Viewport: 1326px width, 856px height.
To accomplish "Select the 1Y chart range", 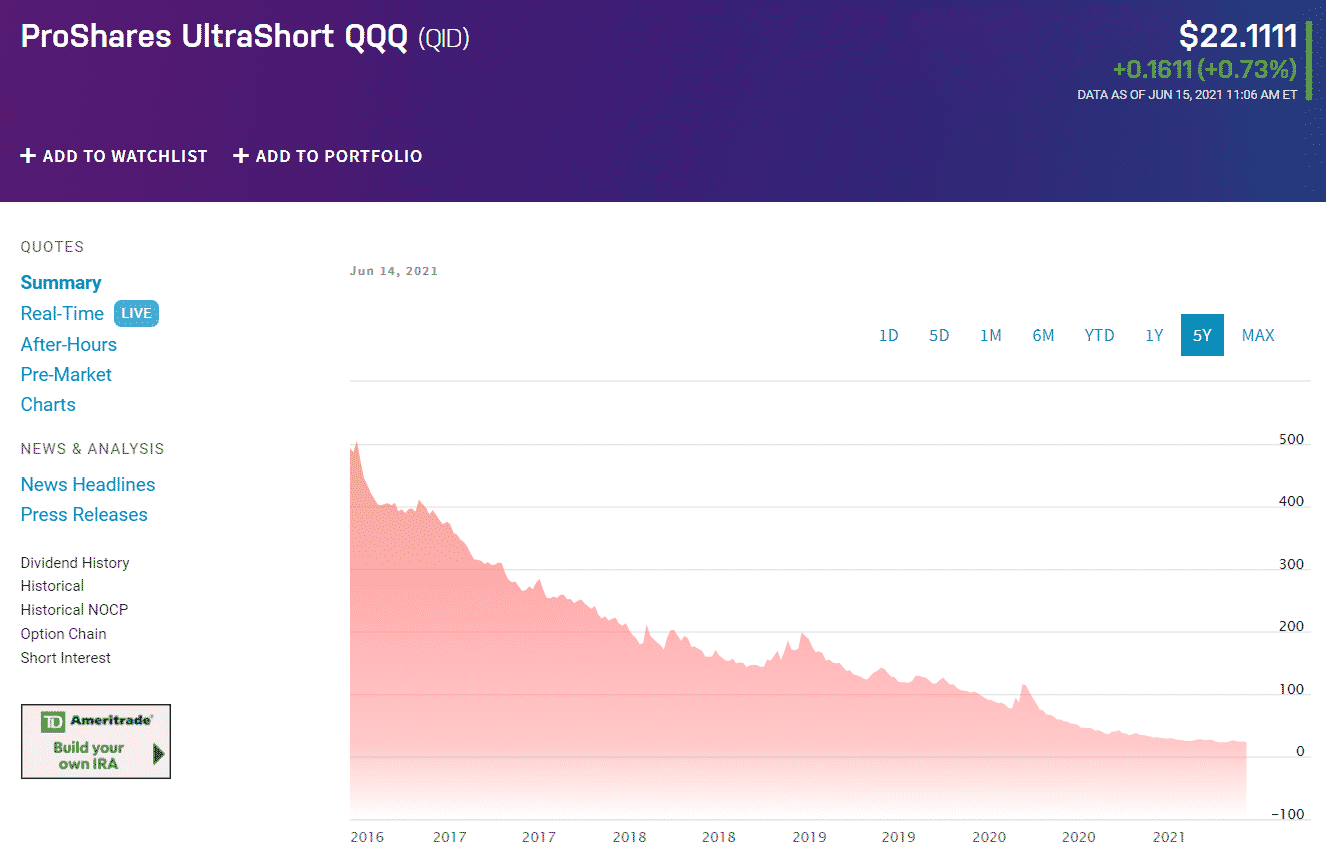I will coord(1154,335).
